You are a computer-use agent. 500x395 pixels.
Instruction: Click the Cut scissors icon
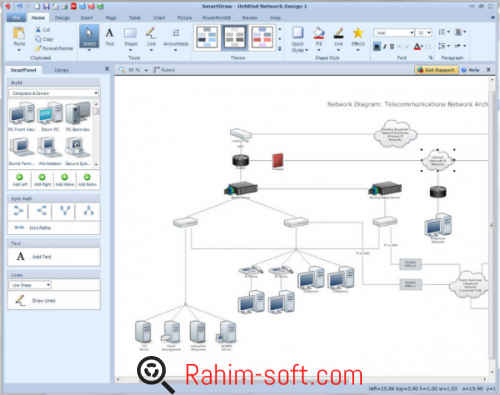38,30
